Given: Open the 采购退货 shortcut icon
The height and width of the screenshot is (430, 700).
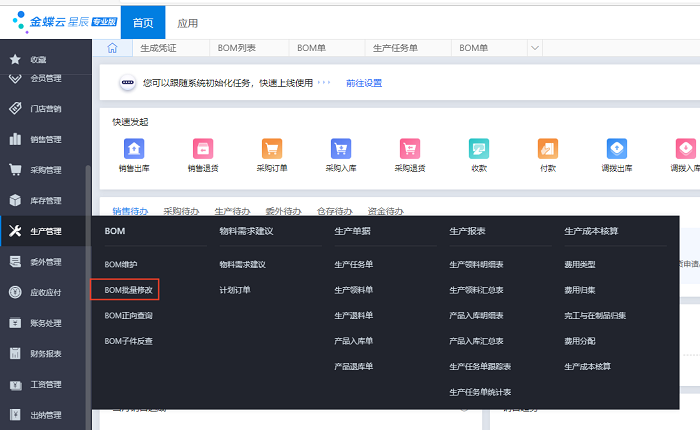Looking at the screenshot, I should point(409,149).
